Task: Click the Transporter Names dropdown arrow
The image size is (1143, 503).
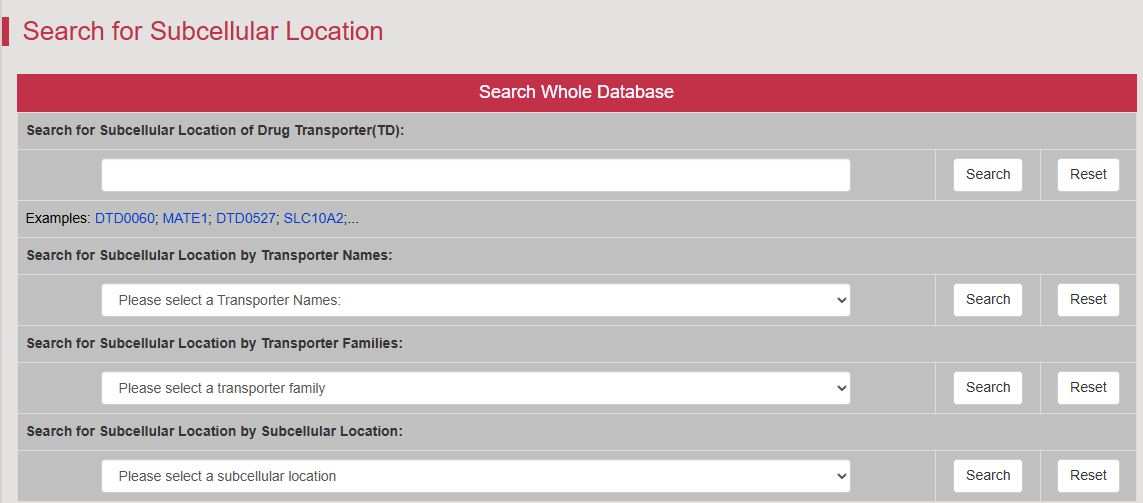Action: 841,300
